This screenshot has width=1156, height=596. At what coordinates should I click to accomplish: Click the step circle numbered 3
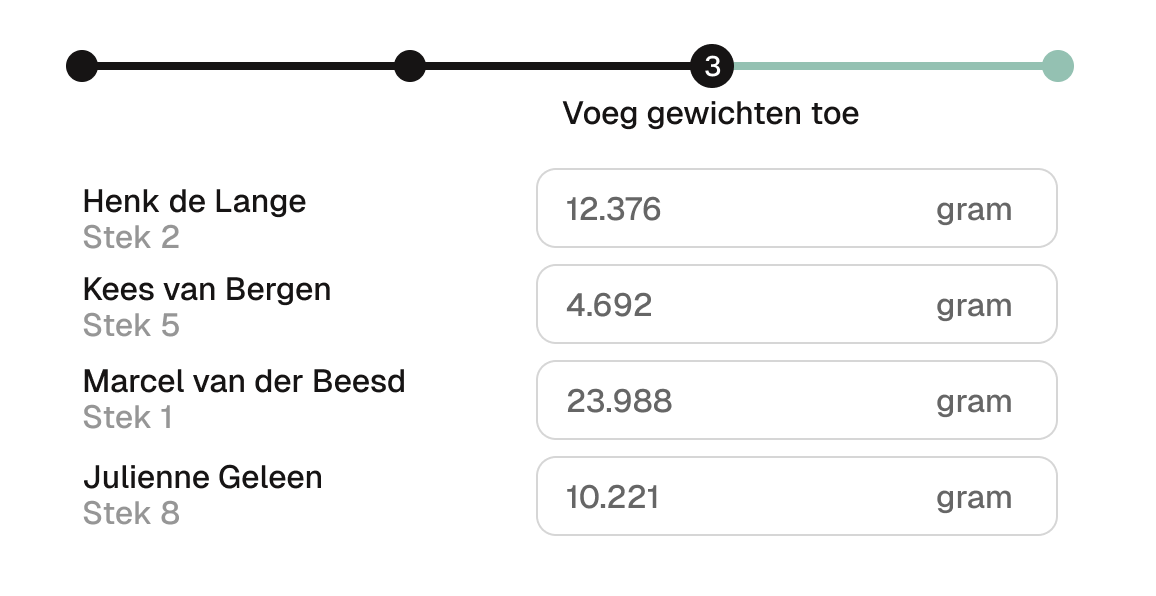pos(712,67)
